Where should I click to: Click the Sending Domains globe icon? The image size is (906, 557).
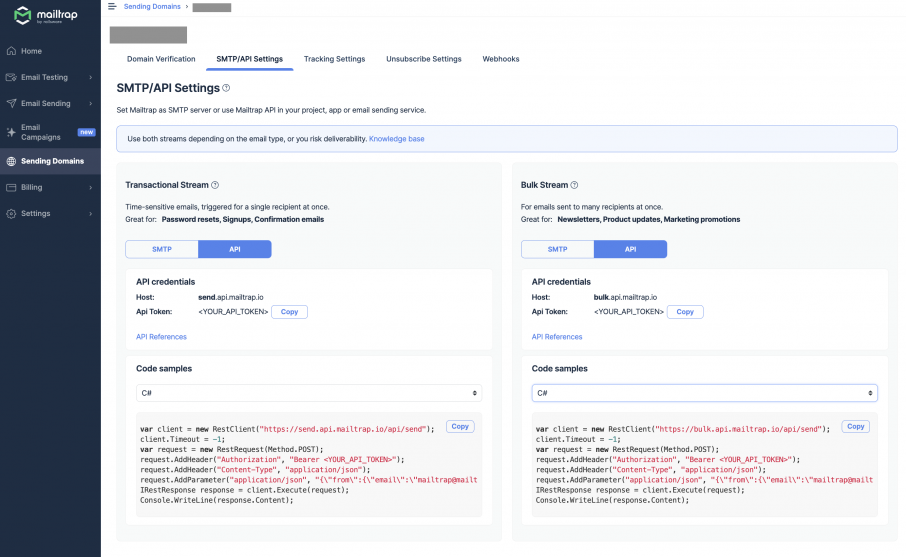[x=11, y=161]
